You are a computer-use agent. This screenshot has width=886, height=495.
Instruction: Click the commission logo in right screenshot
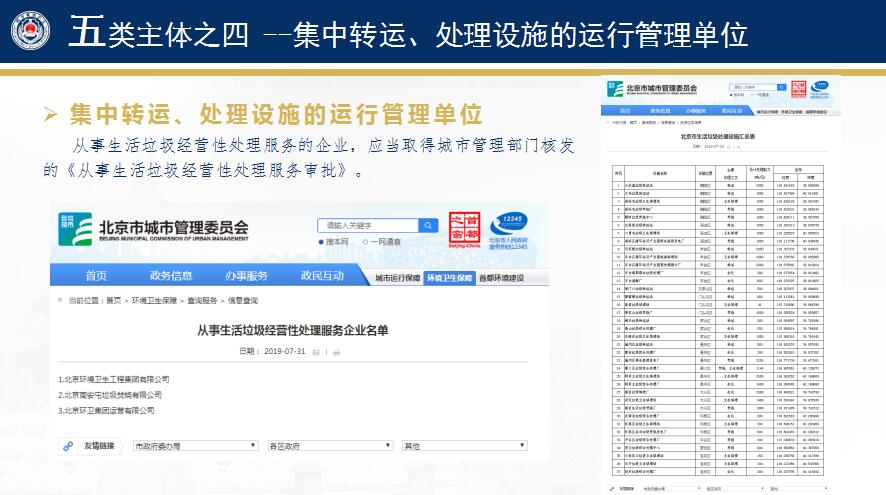point(615,89)
